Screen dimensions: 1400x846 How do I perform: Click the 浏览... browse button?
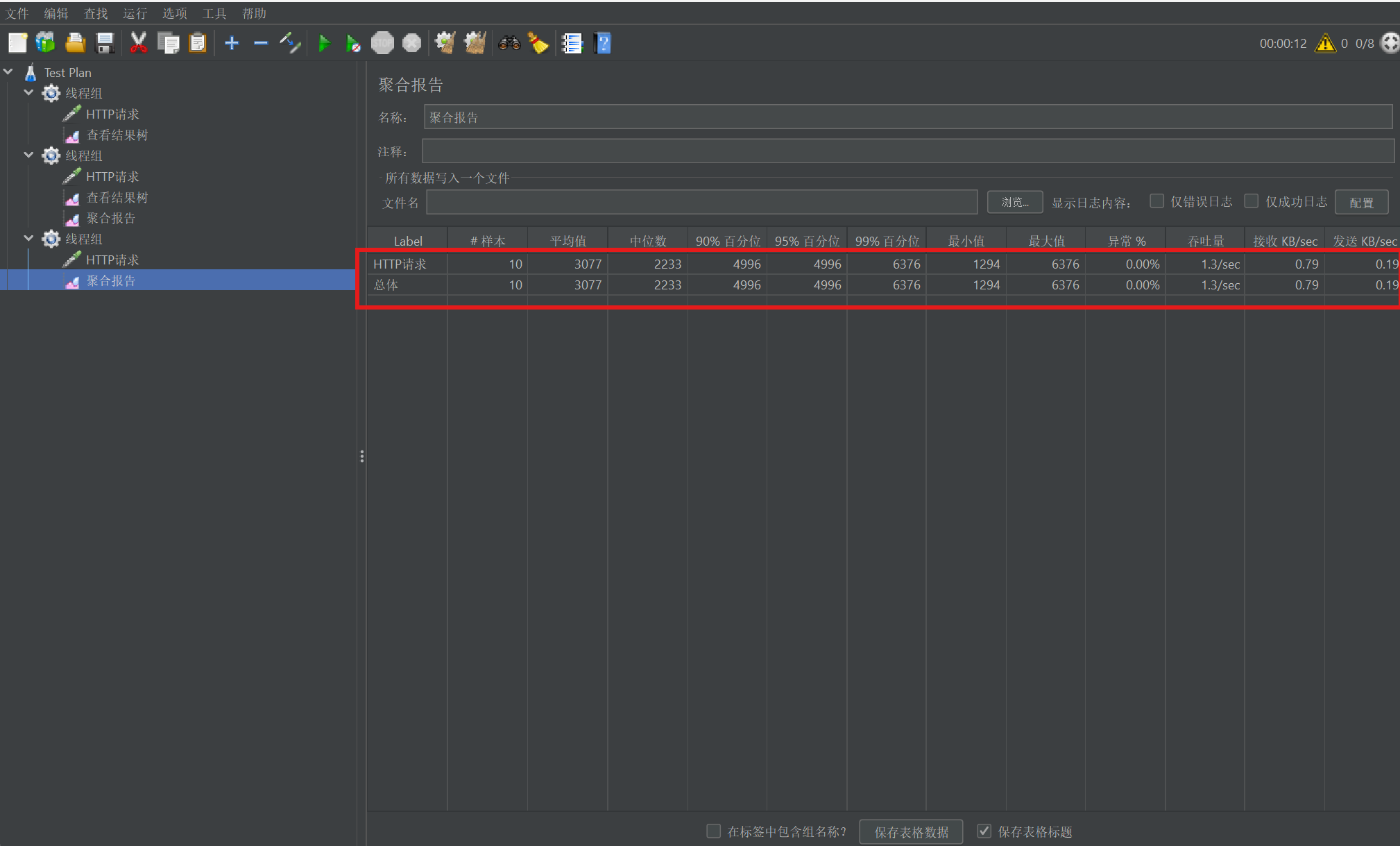click(x=1014, y=202)
